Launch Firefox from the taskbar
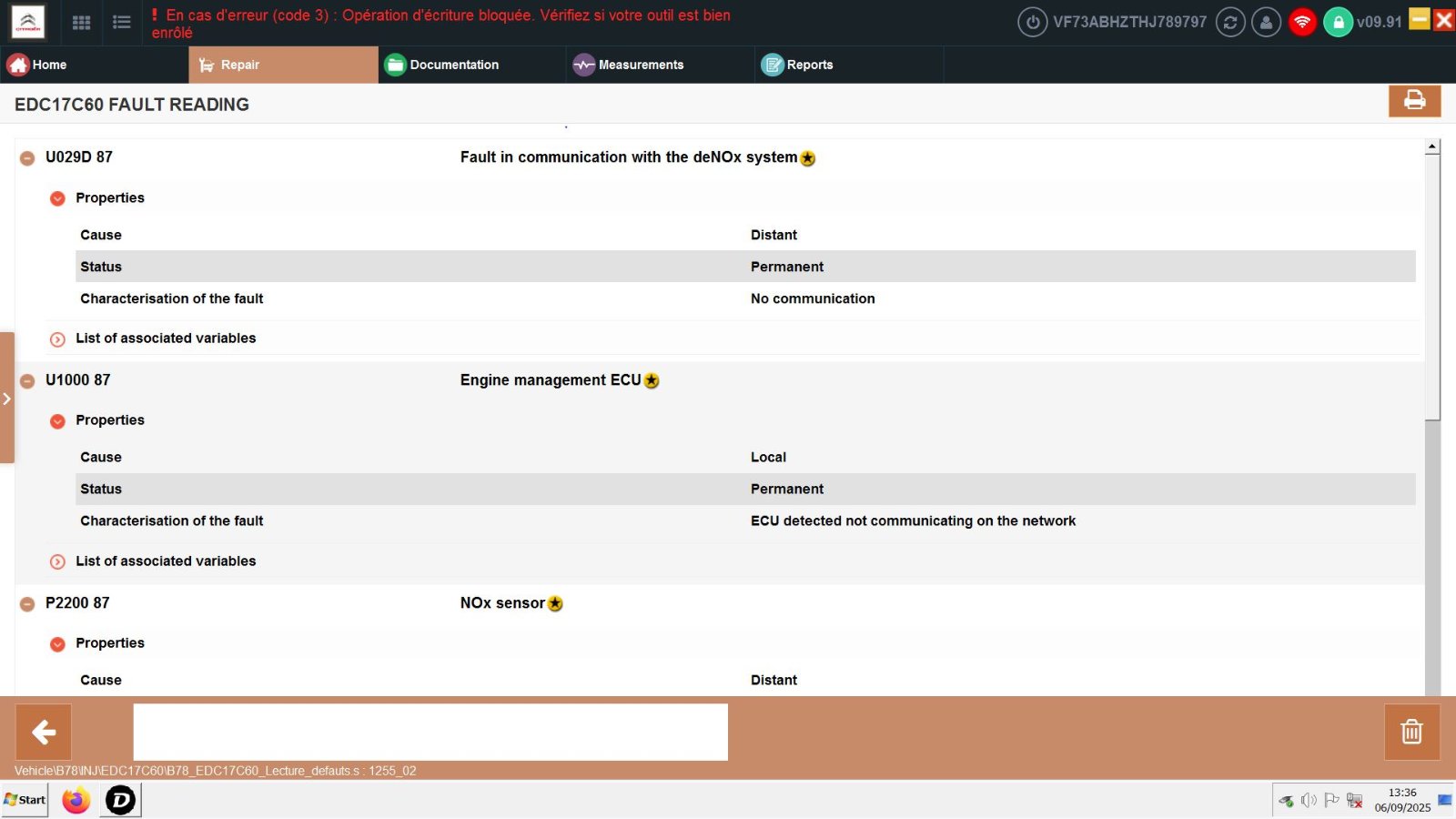 click(x=76, y=800)
